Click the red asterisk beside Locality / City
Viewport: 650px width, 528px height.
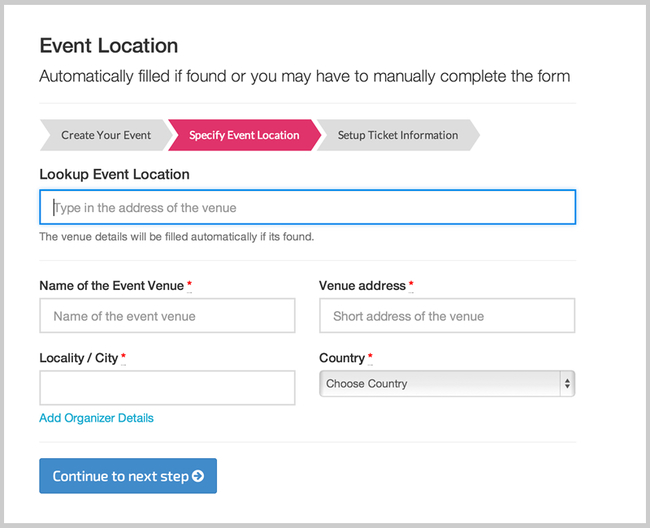(123, 358)
